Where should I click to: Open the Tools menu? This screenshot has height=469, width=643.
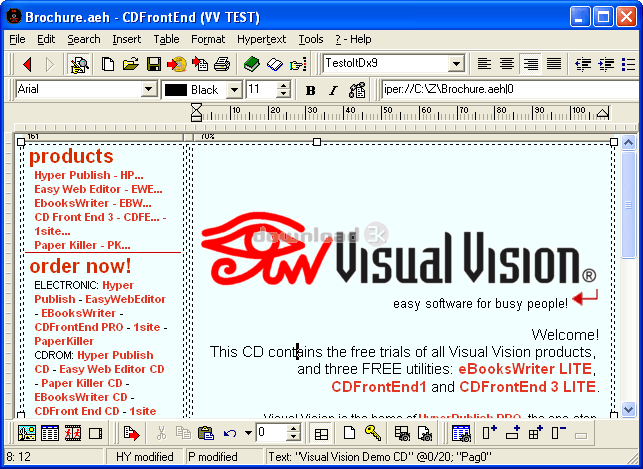click(311, 39)
